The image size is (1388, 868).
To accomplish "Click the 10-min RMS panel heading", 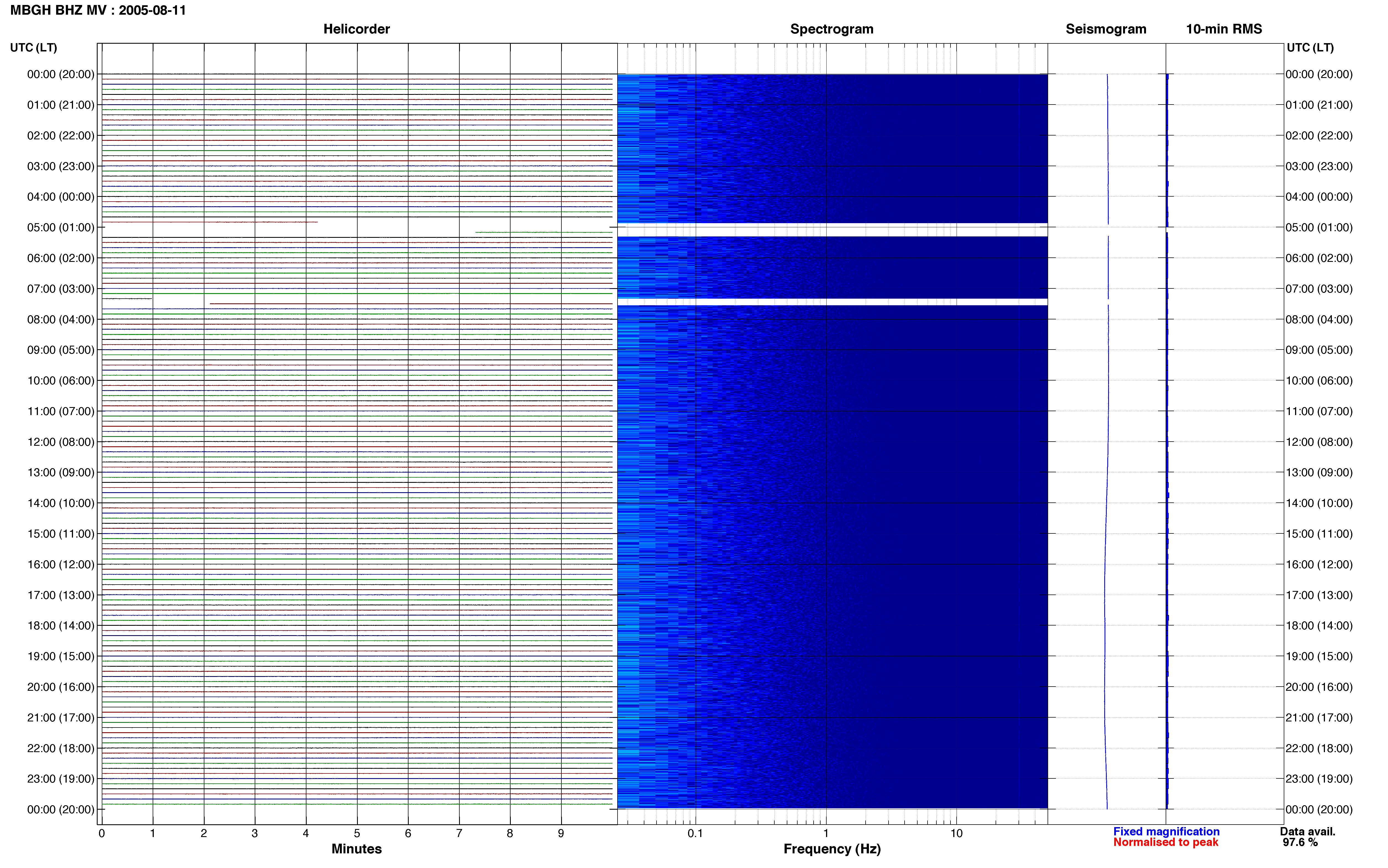I will click(x=1224, y=29).
